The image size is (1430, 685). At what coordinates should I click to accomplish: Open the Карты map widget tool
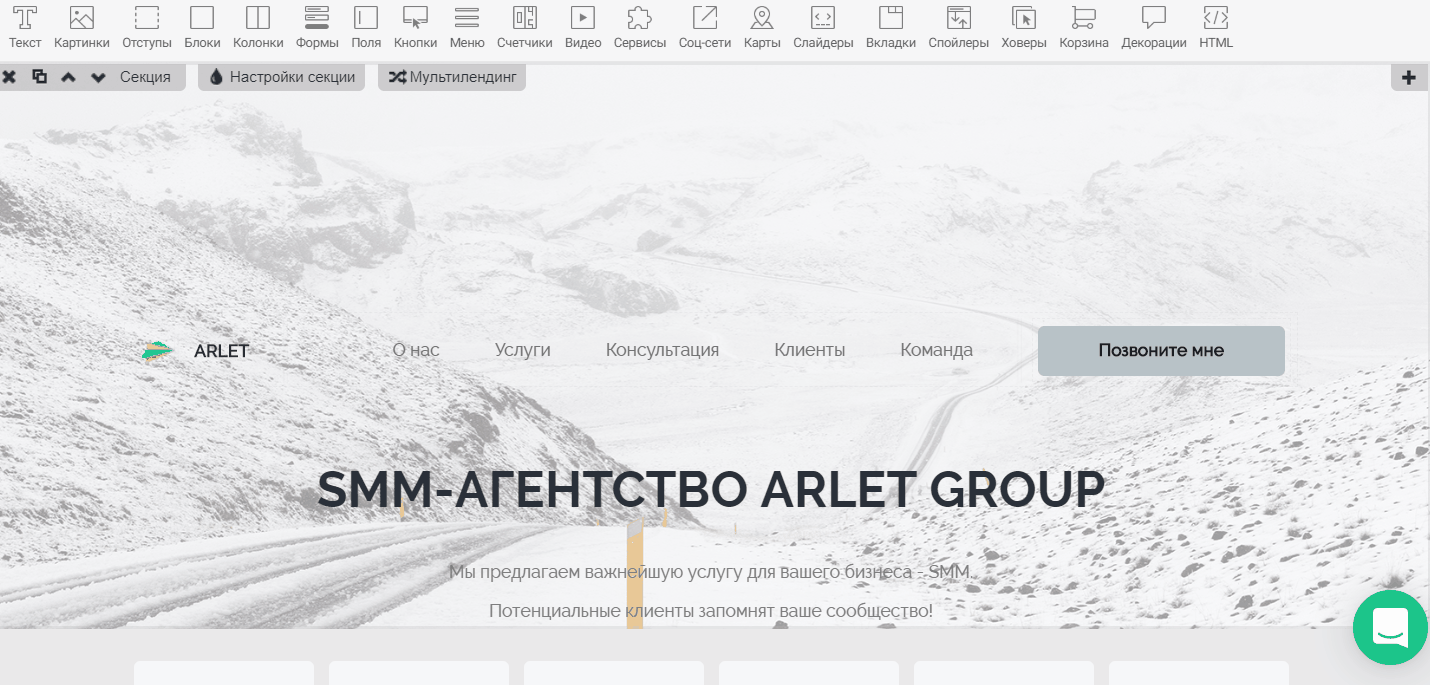(762, 27)
